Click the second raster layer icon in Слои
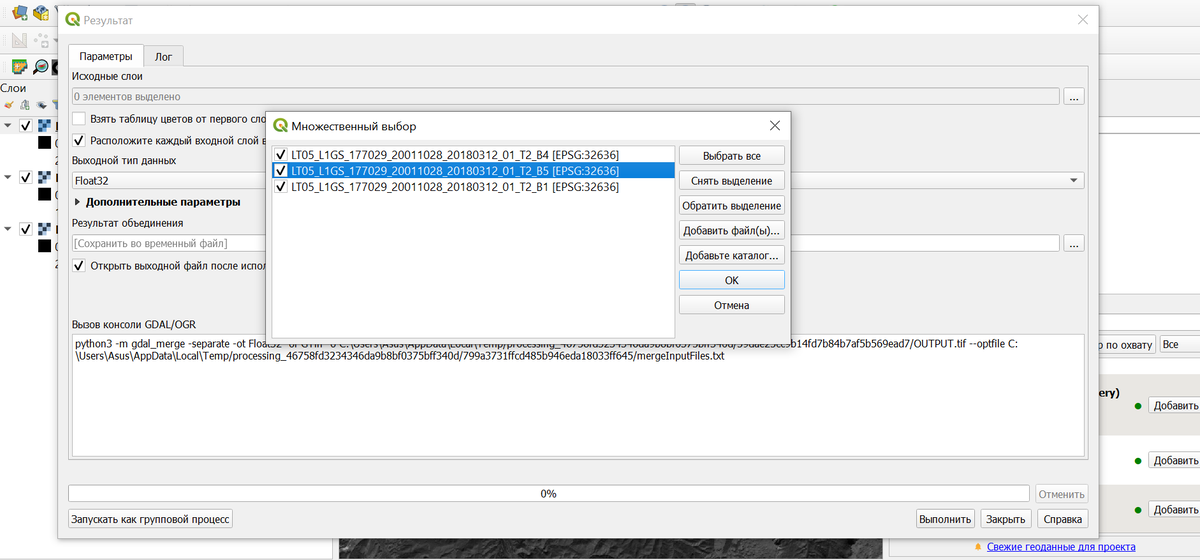The height and width of the screenshot is (560, 1200). tap(45, 177)
